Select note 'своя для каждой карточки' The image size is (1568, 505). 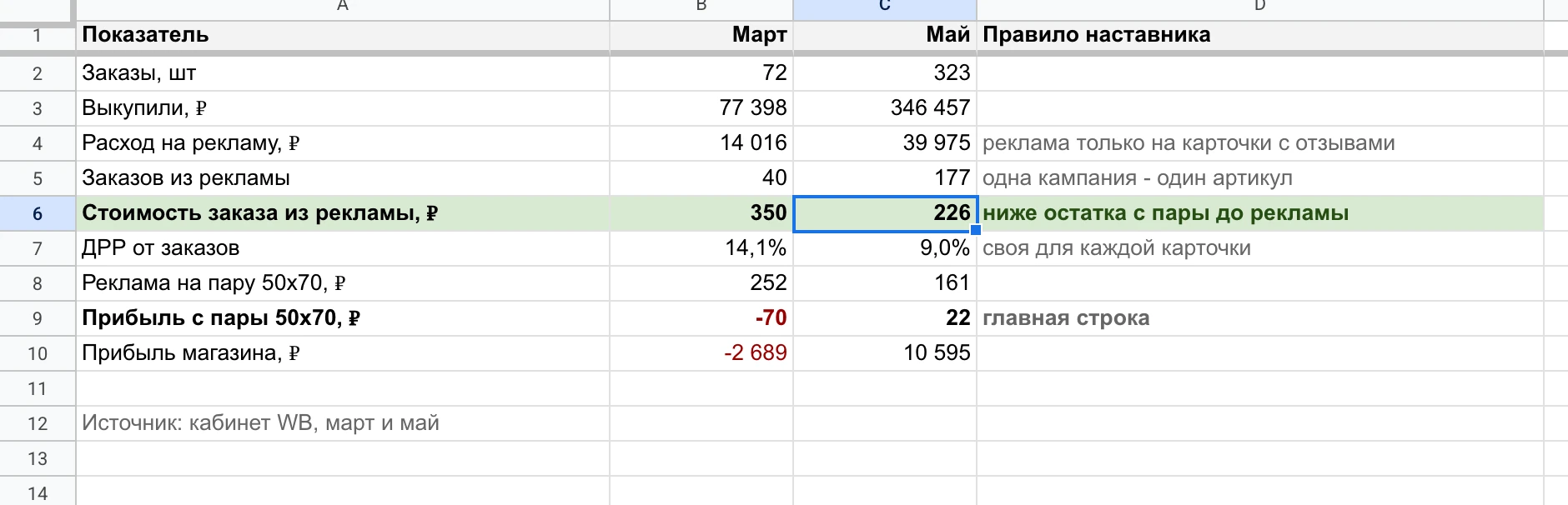point(1260,248)
